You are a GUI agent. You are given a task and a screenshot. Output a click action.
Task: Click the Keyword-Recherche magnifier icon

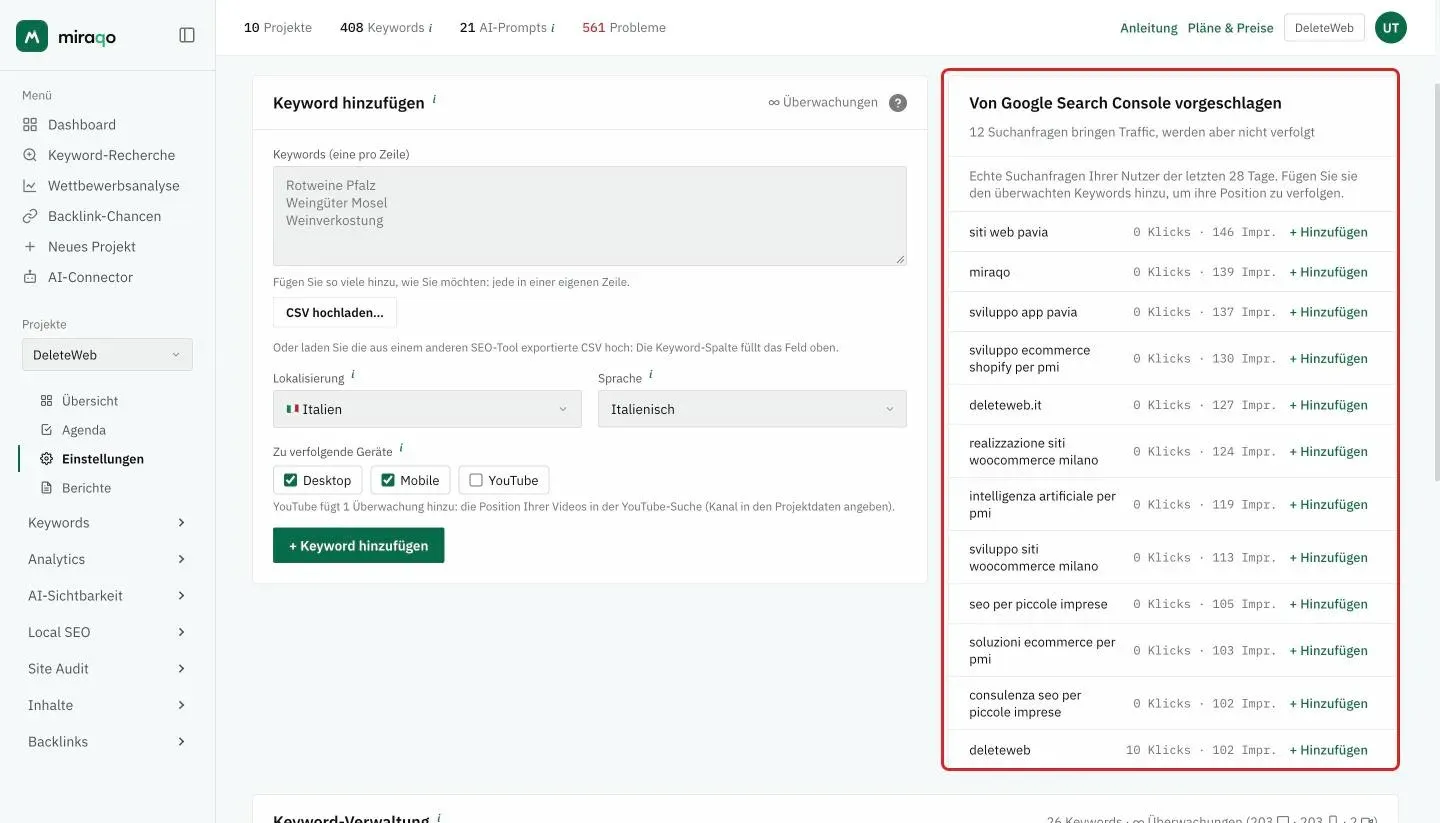[30, 155]
